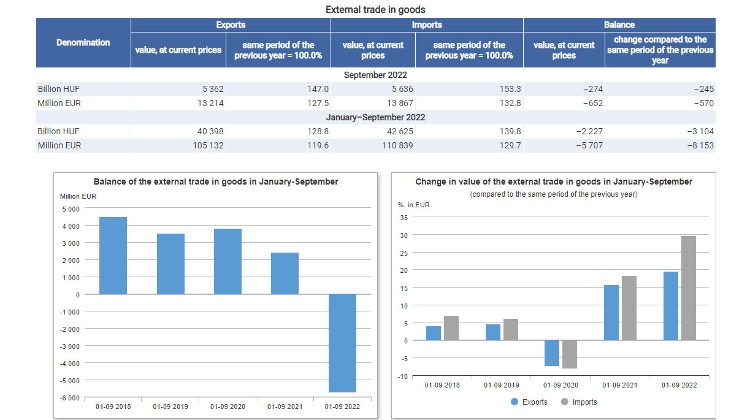Select the 01-09 2021 balance bar

click(x=285, y=273)
